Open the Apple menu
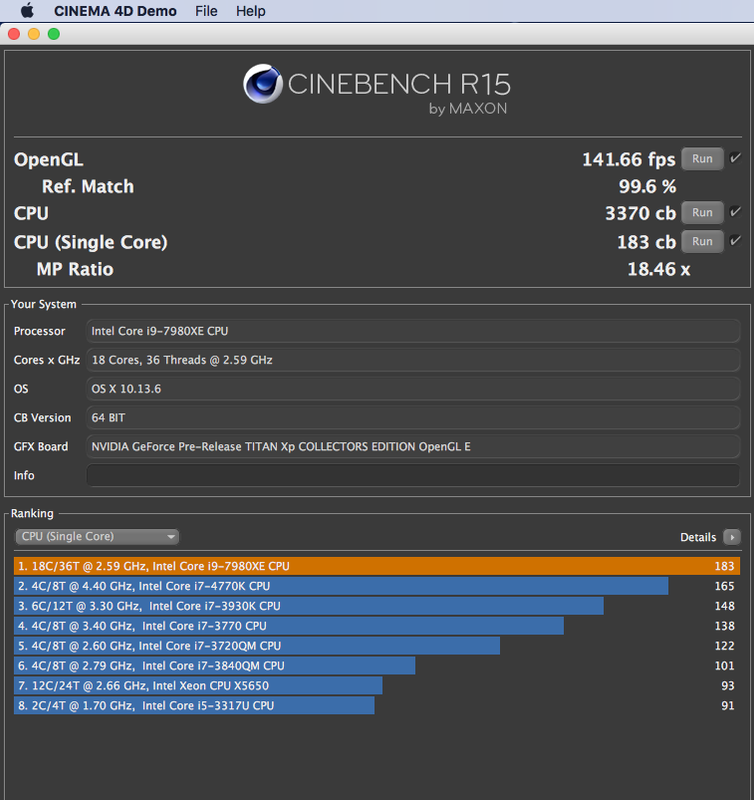 pyautogui.click(x=27, y=11)
